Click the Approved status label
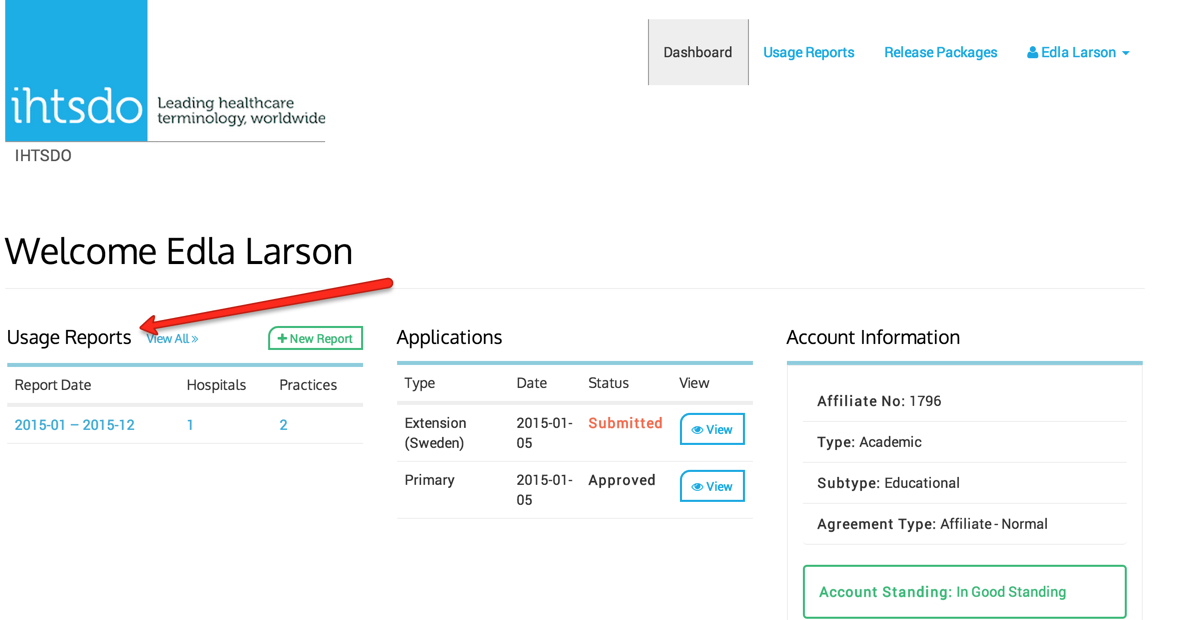The image size is (1191, 620). tap(621, 480)
